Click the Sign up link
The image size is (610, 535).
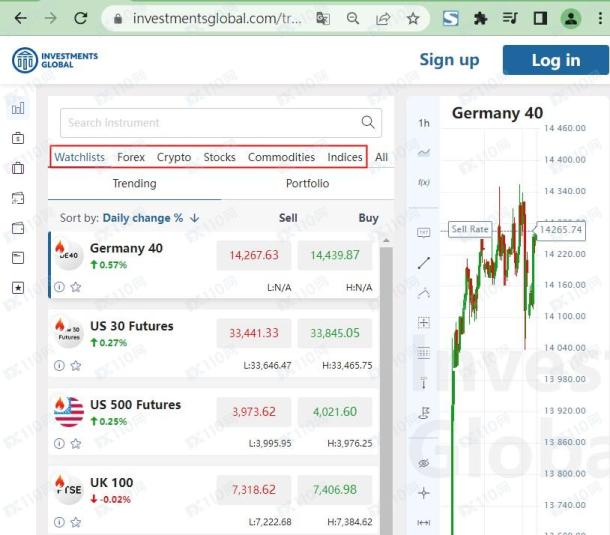pos(449,60)
